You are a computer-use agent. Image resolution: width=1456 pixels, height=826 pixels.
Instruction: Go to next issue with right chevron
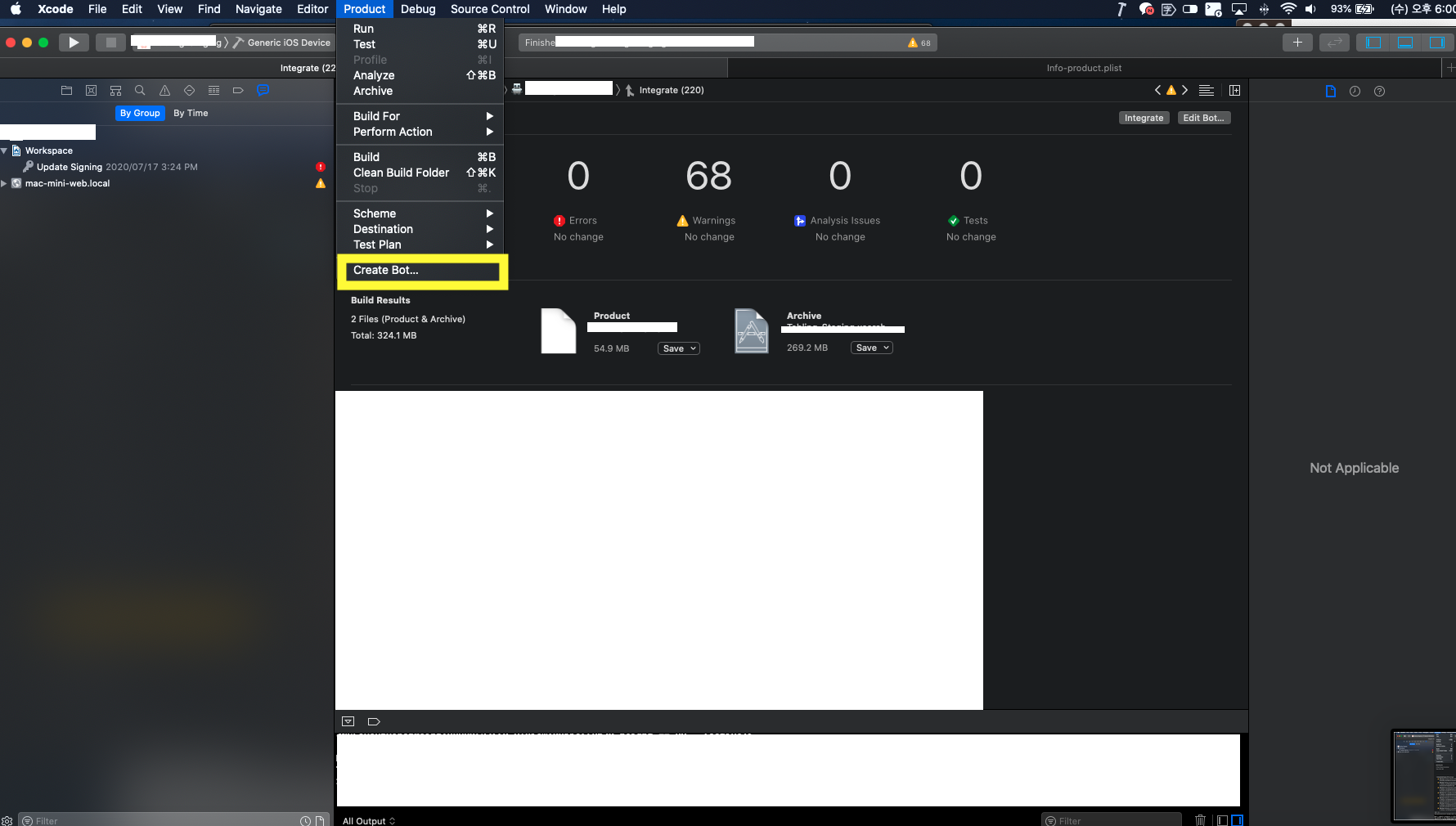pos(1184,90)
